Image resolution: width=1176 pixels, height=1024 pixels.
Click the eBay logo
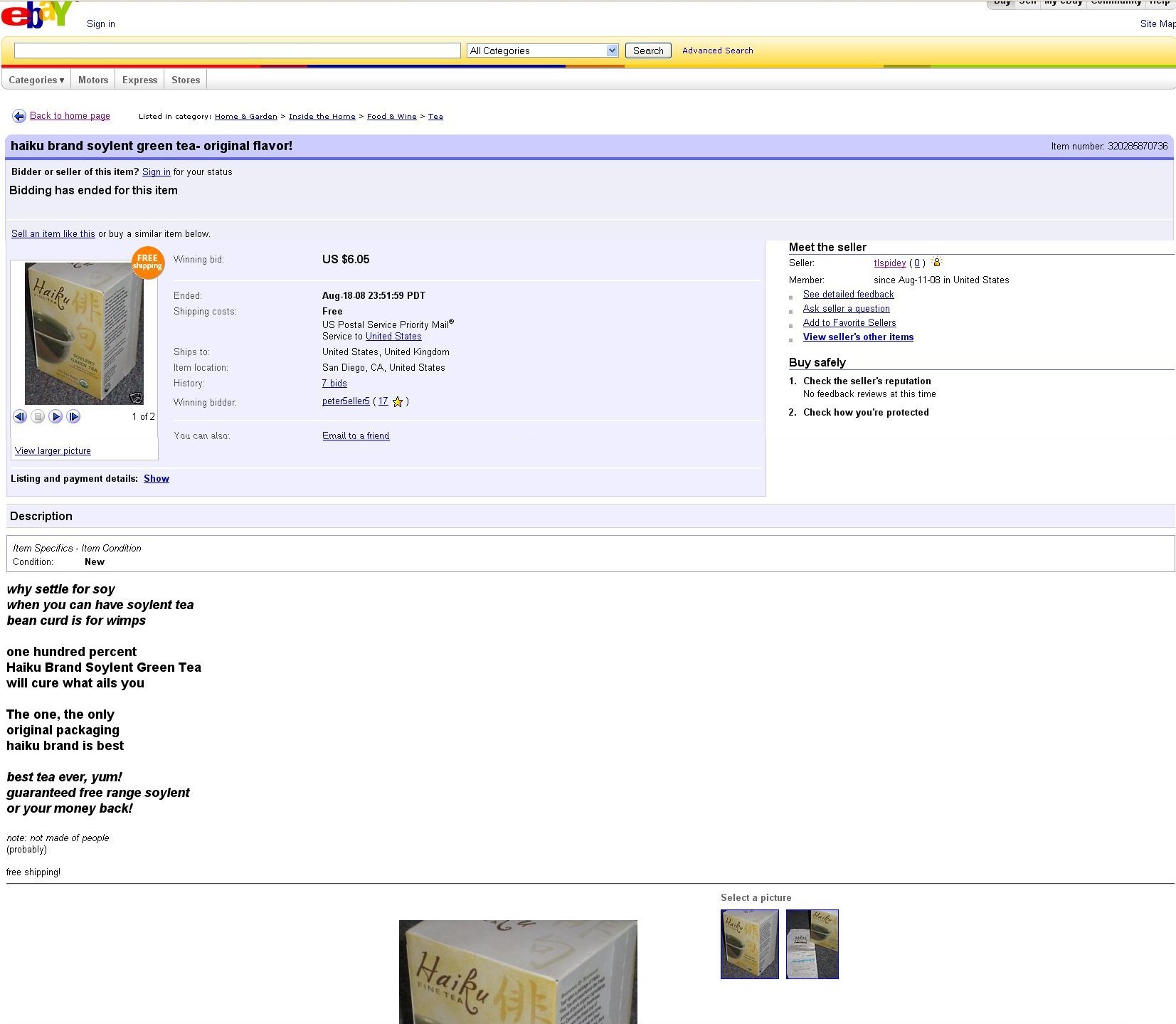coord(37,14)
